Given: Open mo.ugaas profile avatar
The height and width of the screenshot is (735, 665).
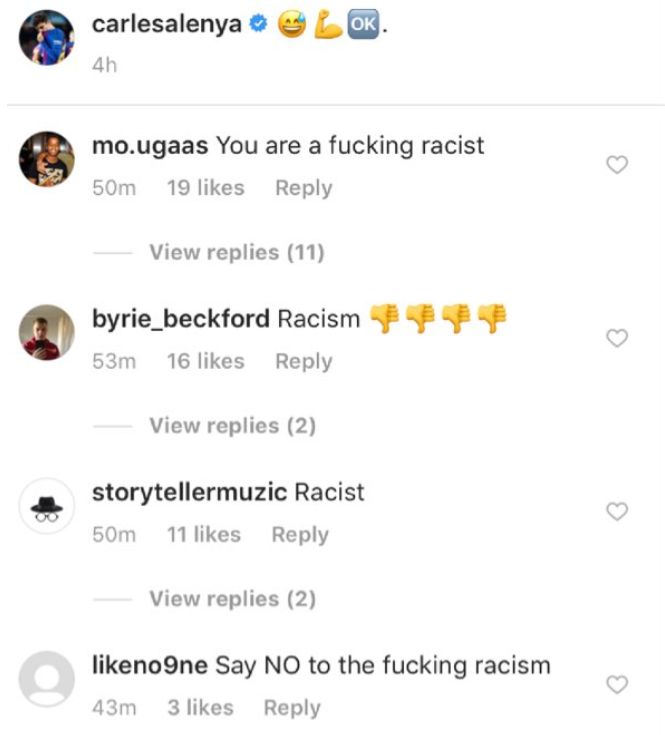Looking at the screenshot, I should click(x=46, y=159).
